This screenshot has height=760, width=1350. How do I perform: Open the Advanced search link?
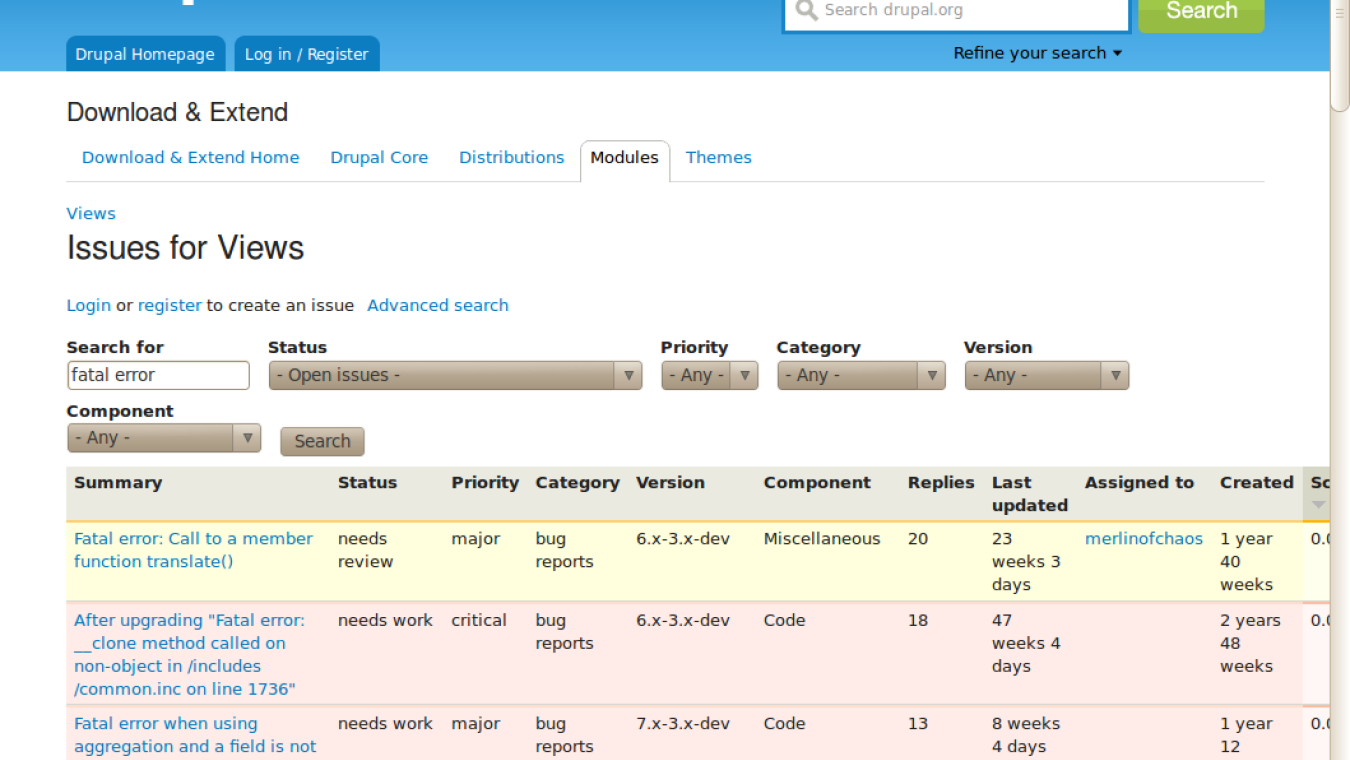click(438, 305)
